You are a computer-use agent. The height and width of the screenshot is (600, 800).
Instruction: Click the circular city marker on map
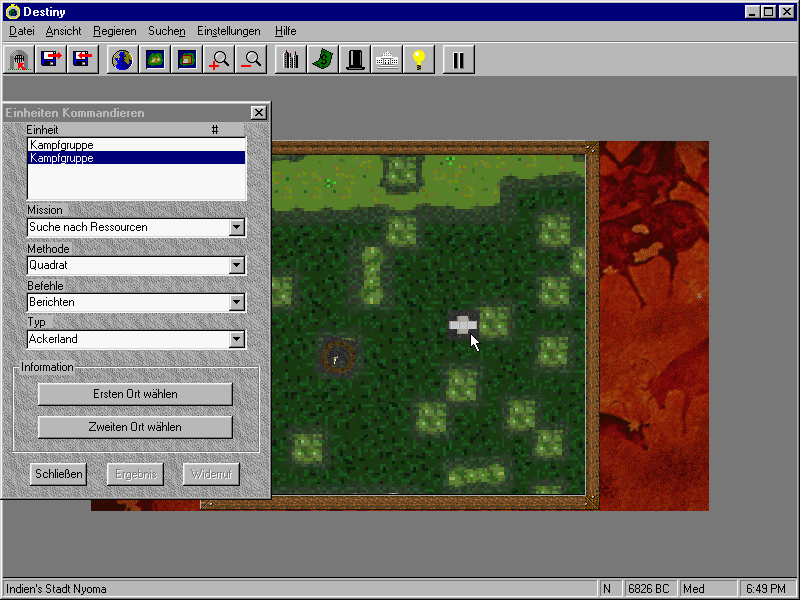point(338,358)
